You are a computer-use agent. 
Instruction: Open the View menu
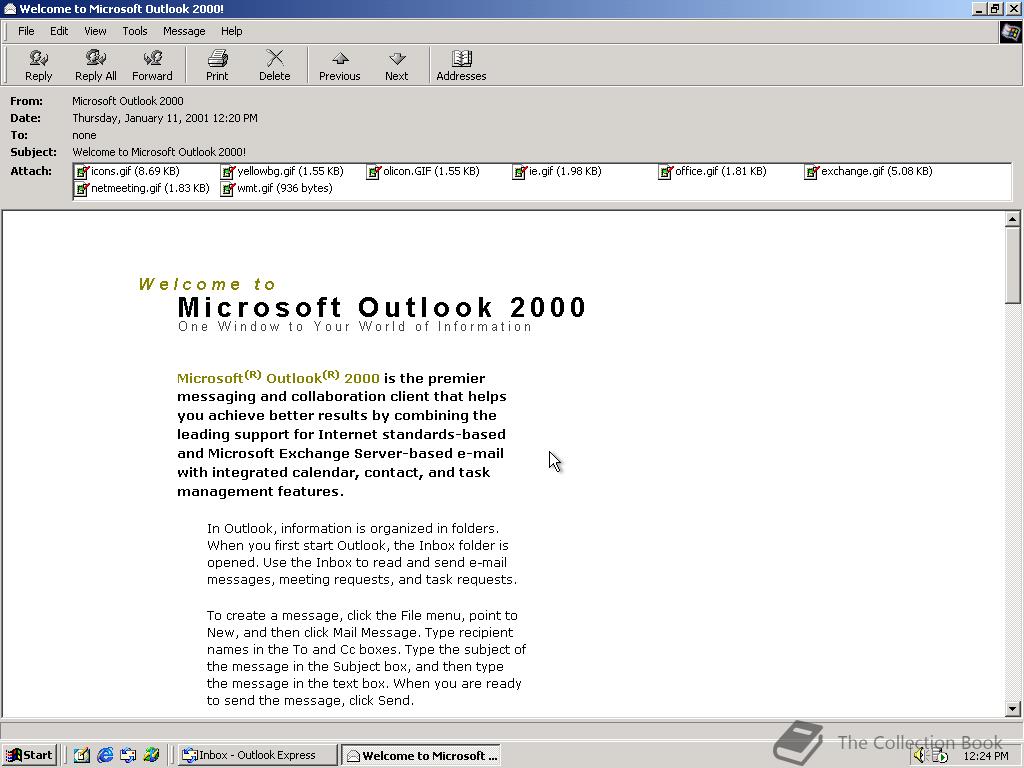coord(95,31)
